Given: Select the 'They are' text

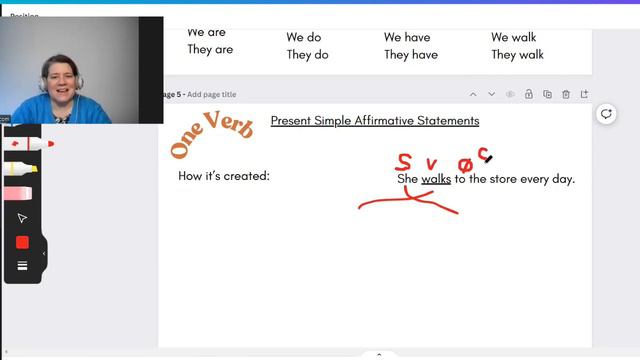Looking at the screenshot, I should (210, 49).
